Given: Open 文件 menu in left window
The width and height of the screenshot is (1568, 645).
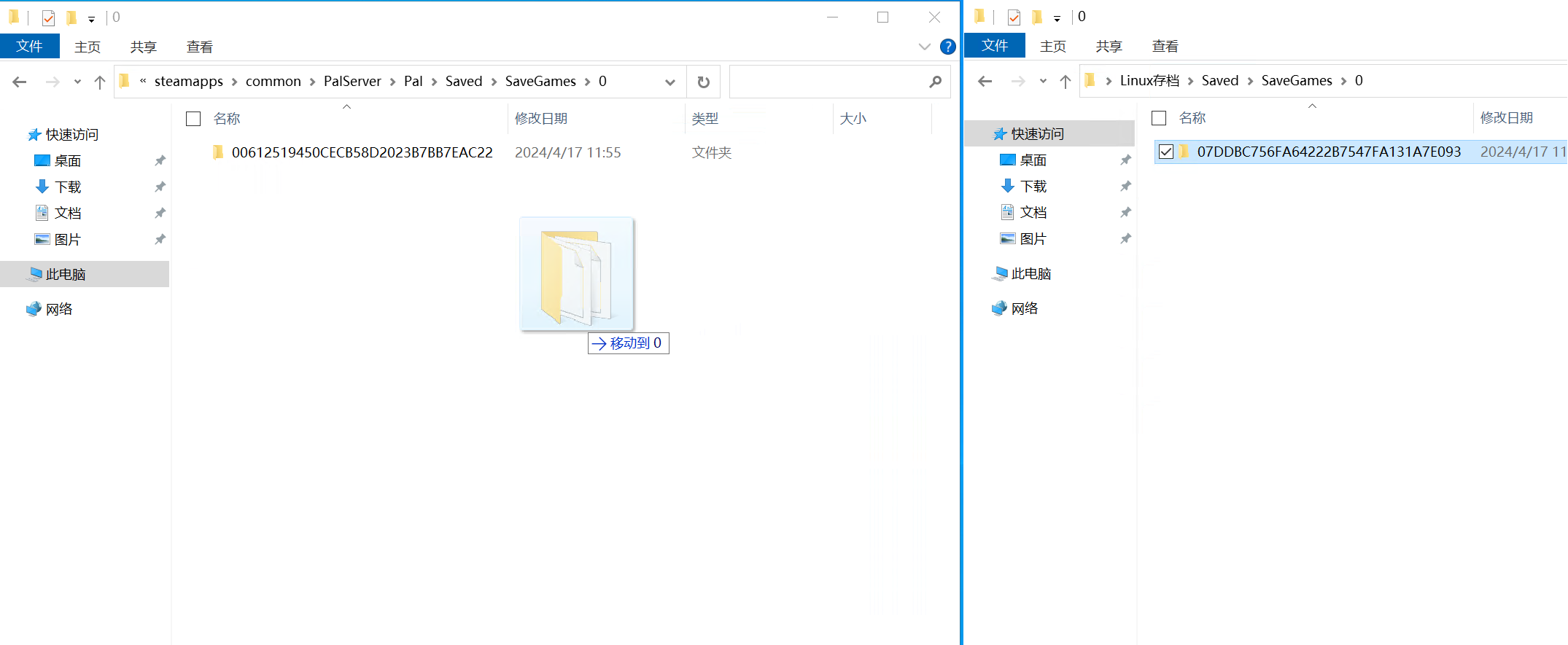Looking at the screenshot, I should pyautogui.click(x=30, y=47).
